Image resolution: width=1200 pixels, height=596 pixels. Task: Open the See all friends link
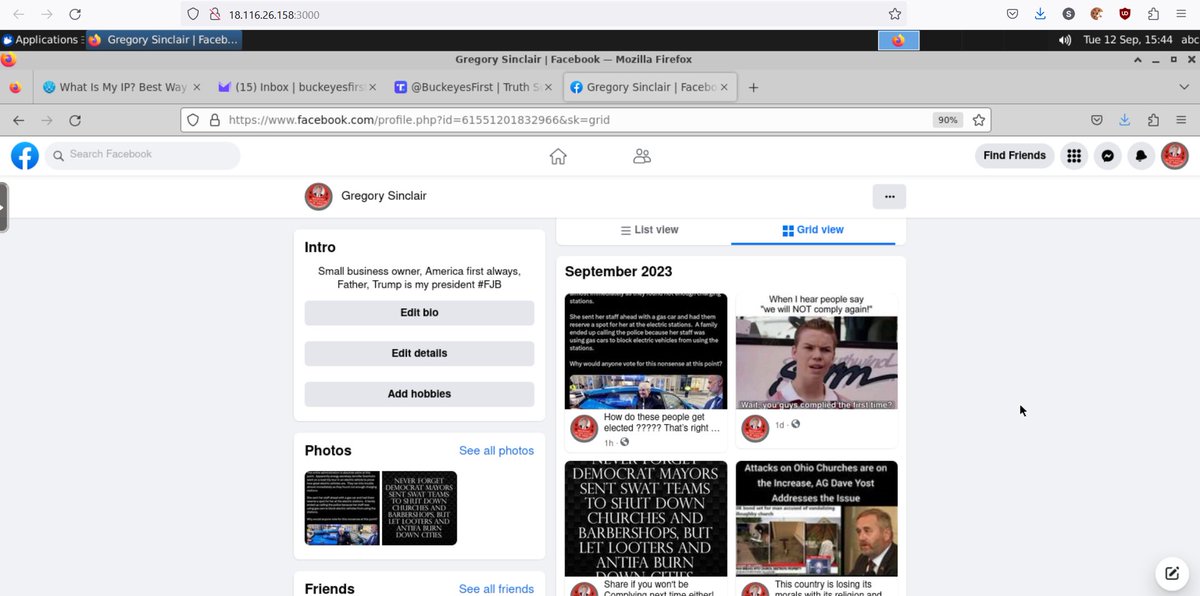[496, 589]
